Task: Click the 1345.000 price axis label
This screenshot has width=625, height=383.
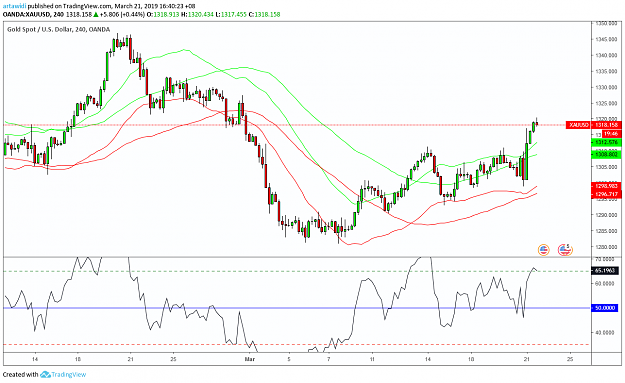Action: (x=606, y=39)
